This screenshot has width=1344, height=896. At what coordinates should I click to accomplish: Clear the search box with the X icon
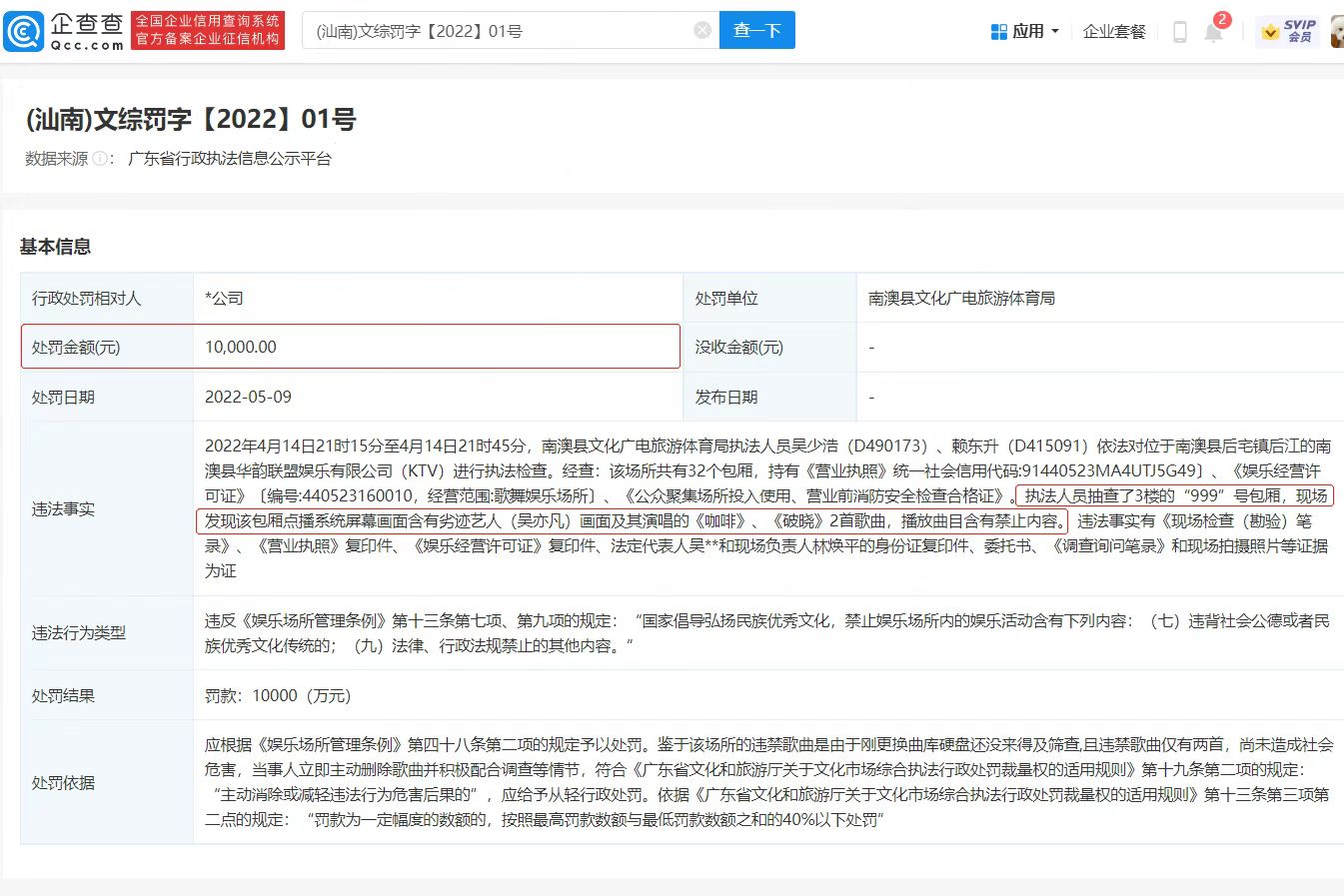(702, 30)
